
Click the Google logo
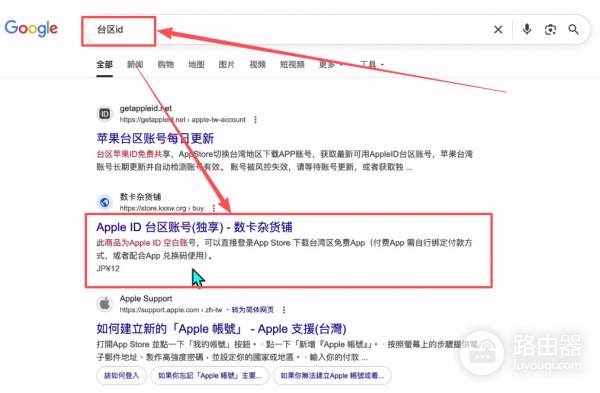click(31, 28)
